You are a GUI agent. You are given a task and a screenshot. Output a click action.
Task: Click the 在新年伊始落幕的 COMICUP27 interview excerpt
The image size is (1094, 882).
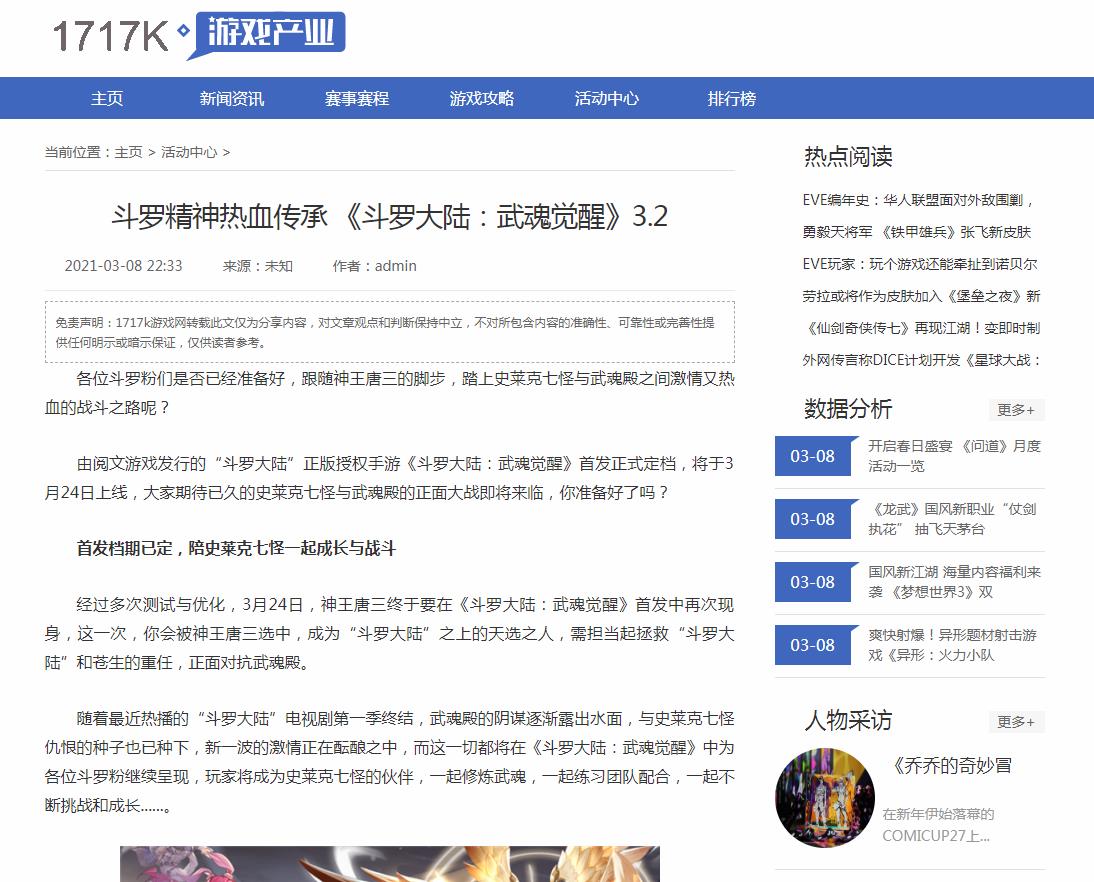click(x=938, y=825)
